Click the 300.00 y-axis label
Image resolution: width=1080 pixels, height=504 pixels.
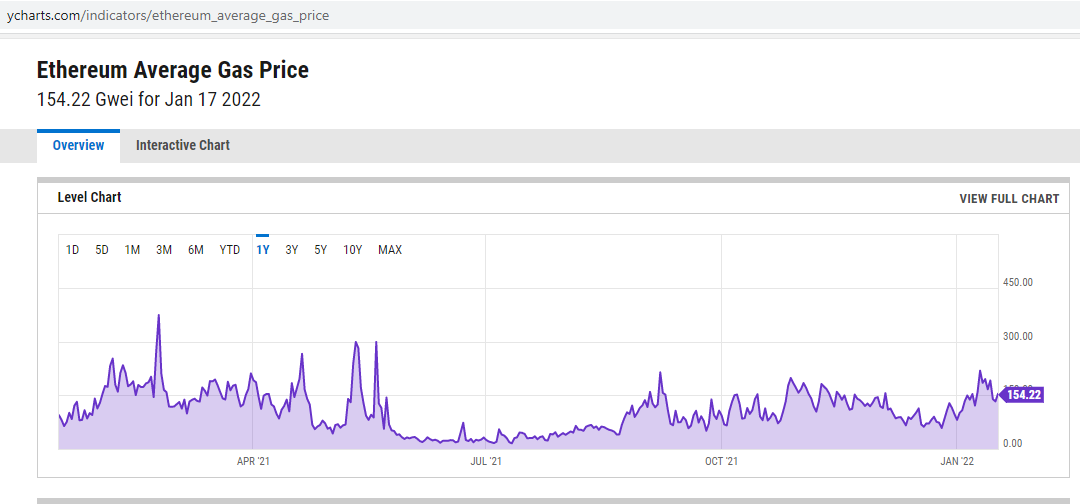[1017, 336]
